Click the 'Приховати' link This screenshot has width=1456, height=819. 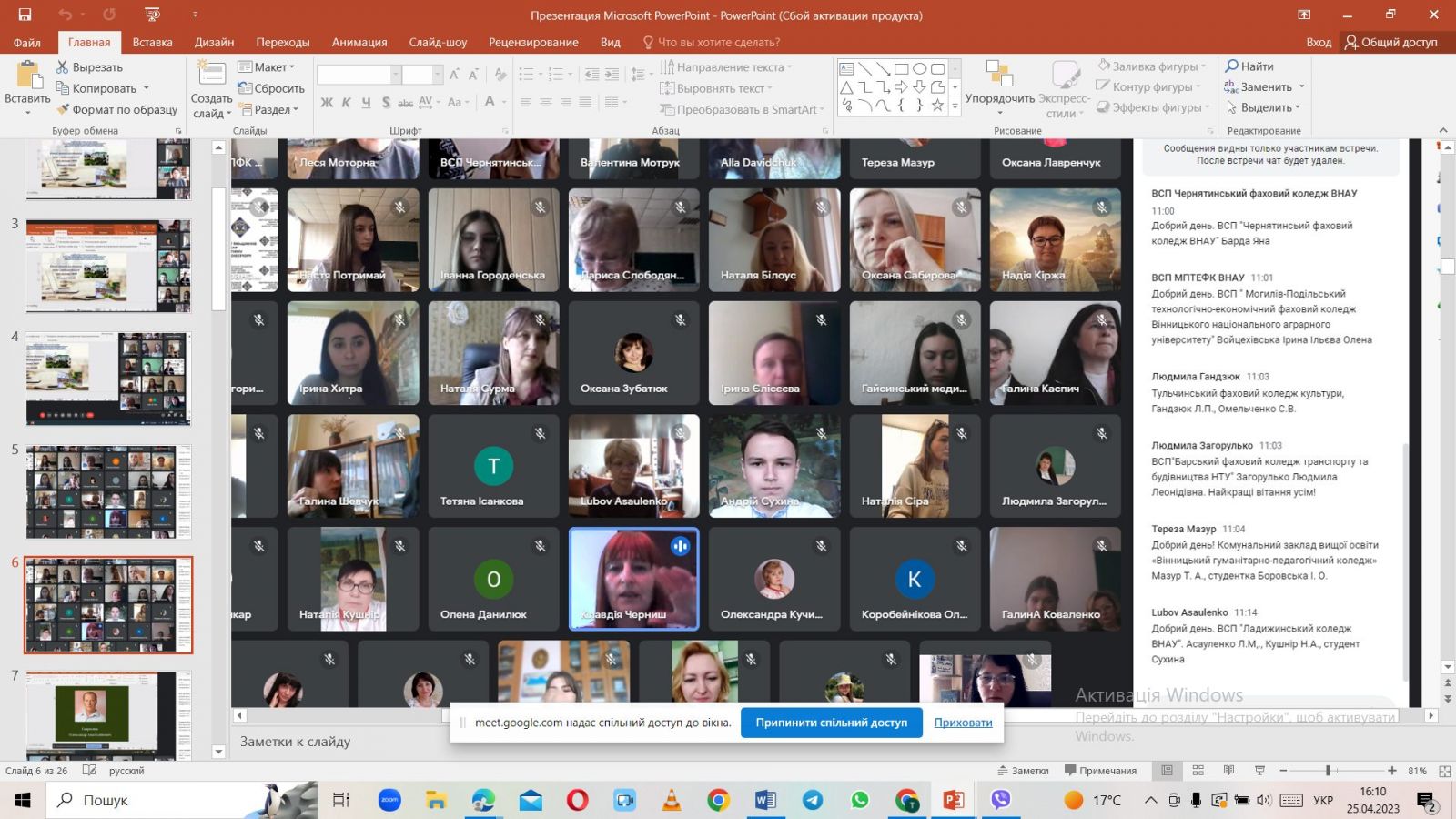(x=963, y=723)
